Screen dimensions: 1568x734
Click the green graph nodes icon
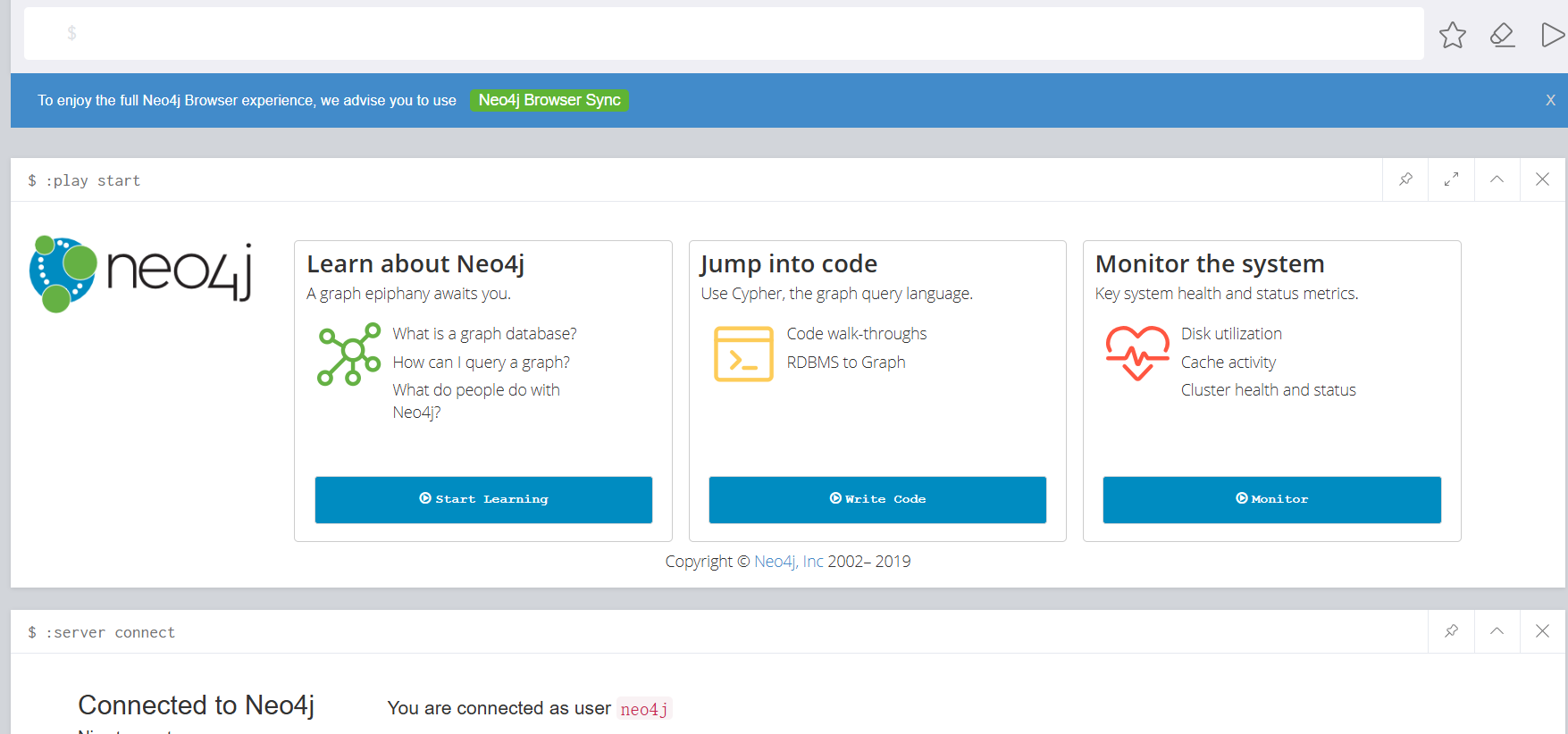(349, 354)
